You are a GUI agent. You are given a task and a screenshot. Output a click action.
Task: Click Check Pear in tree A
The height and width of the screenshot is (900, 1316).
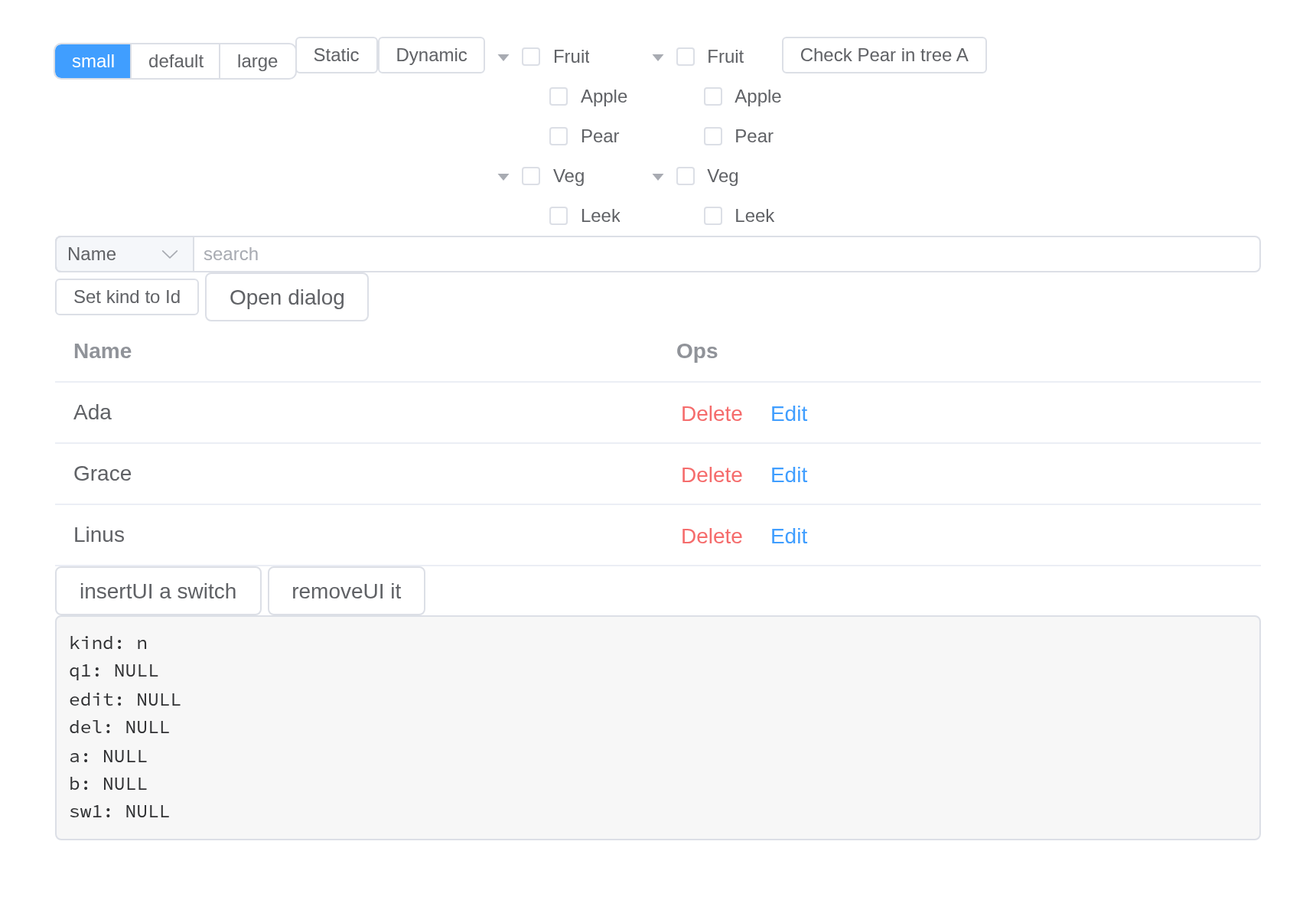[x=884, y=55]
